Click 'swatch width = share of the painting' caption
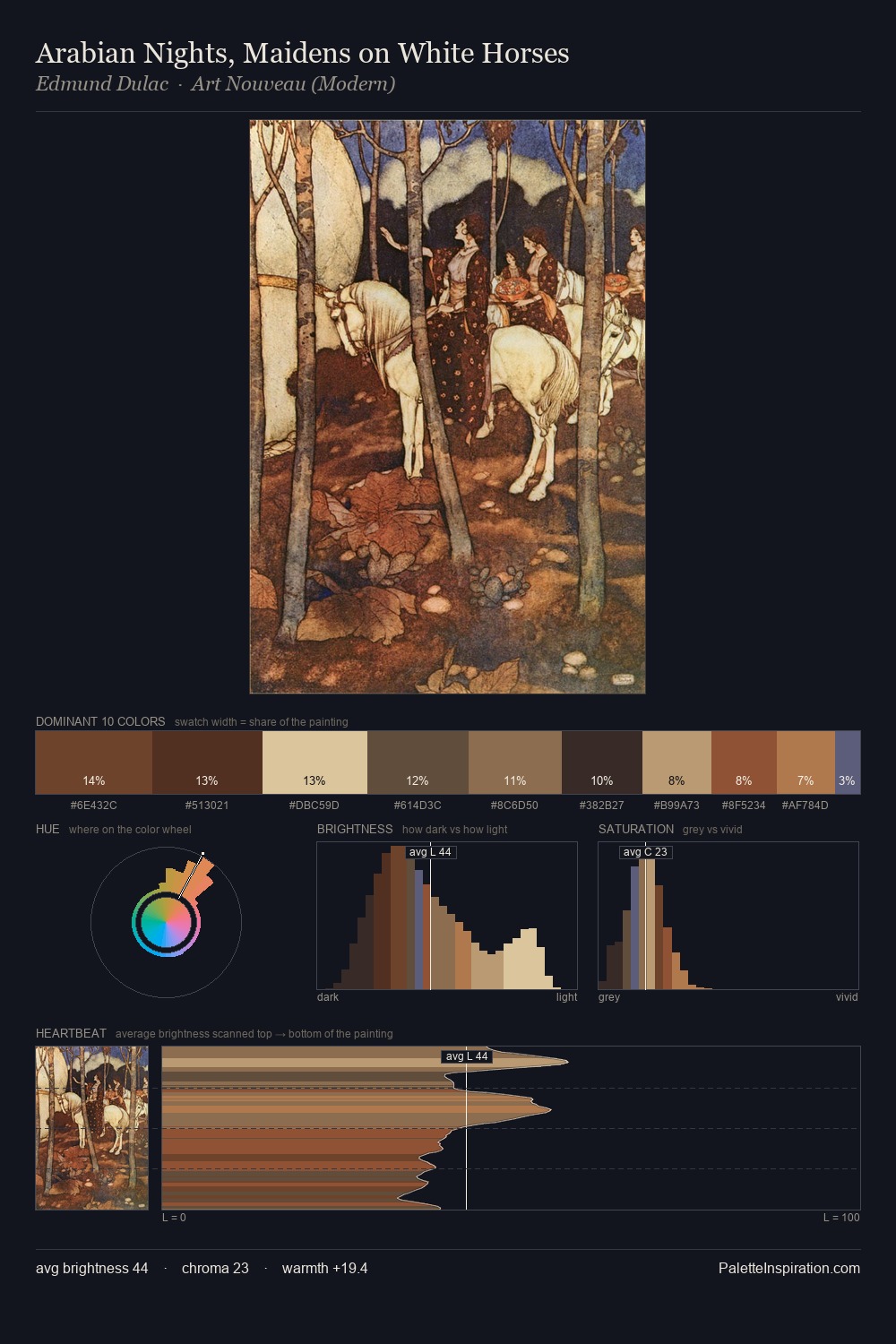 (262, 721)
